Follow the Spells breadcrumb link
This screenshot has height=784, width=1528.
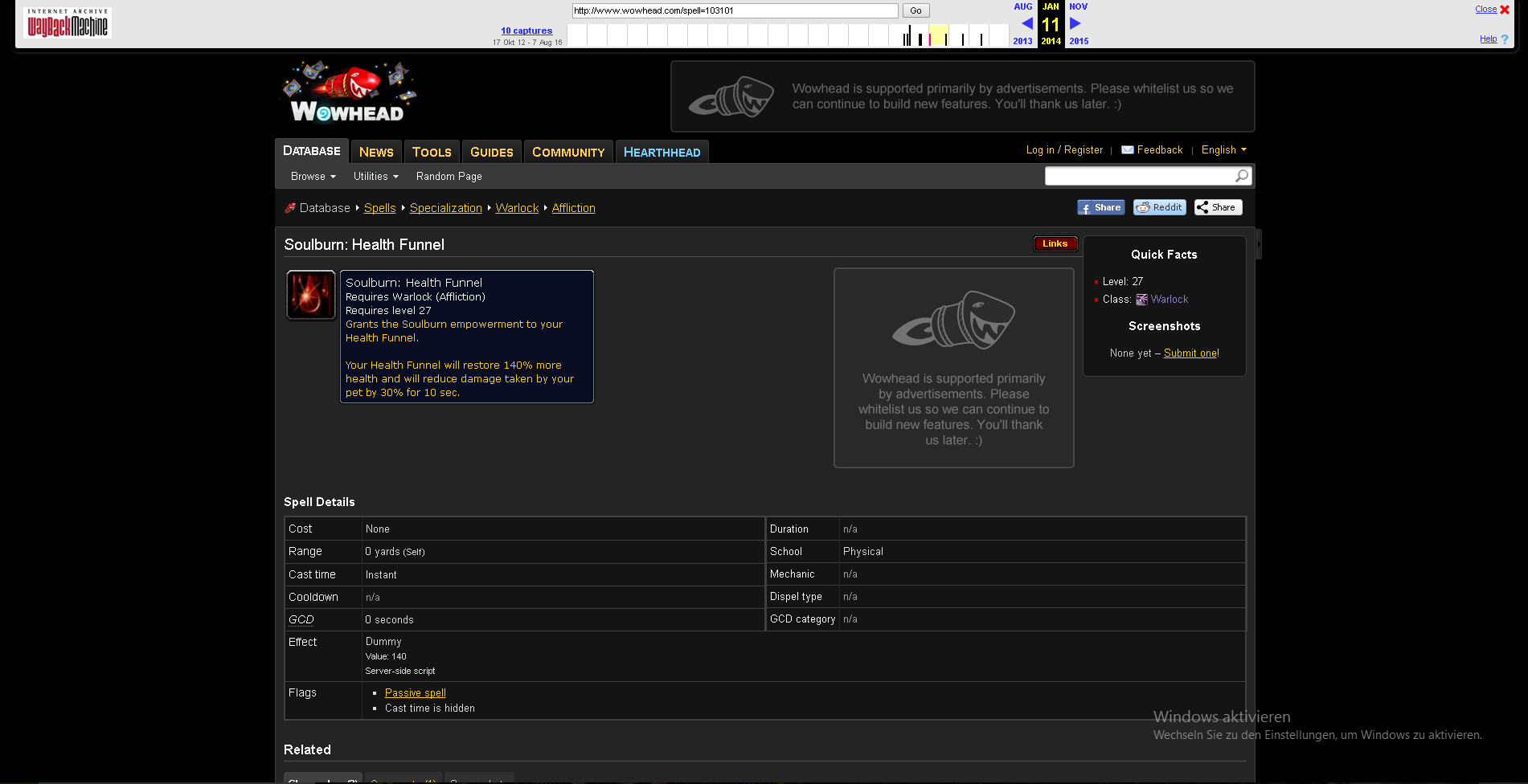point(379,208)
